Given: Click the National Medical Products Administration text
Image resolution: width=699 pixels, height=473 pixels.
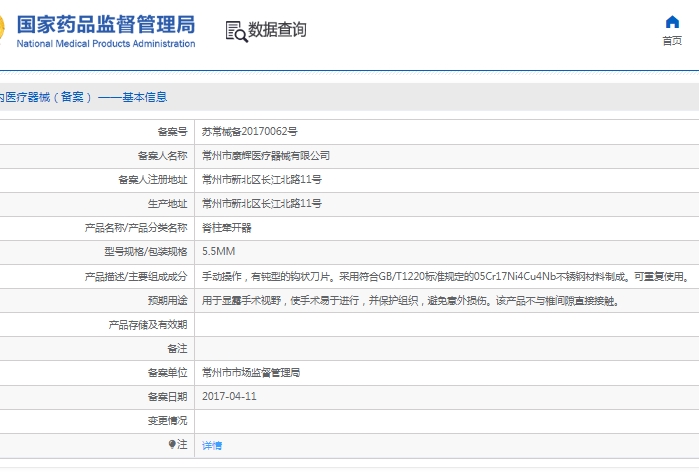Looking at the screenshot, I should point(106,44).
